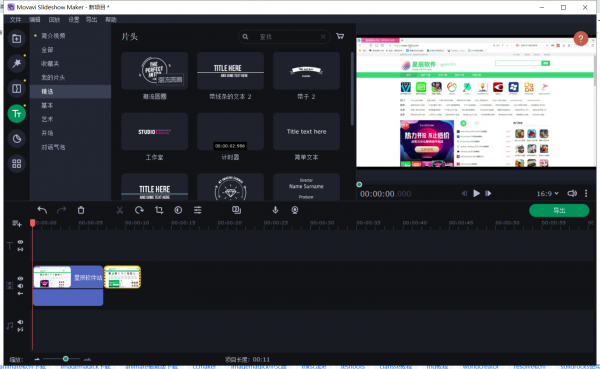Open the Transitions panel icon
This screenshot has width=600, height=369.
point(16,89)
